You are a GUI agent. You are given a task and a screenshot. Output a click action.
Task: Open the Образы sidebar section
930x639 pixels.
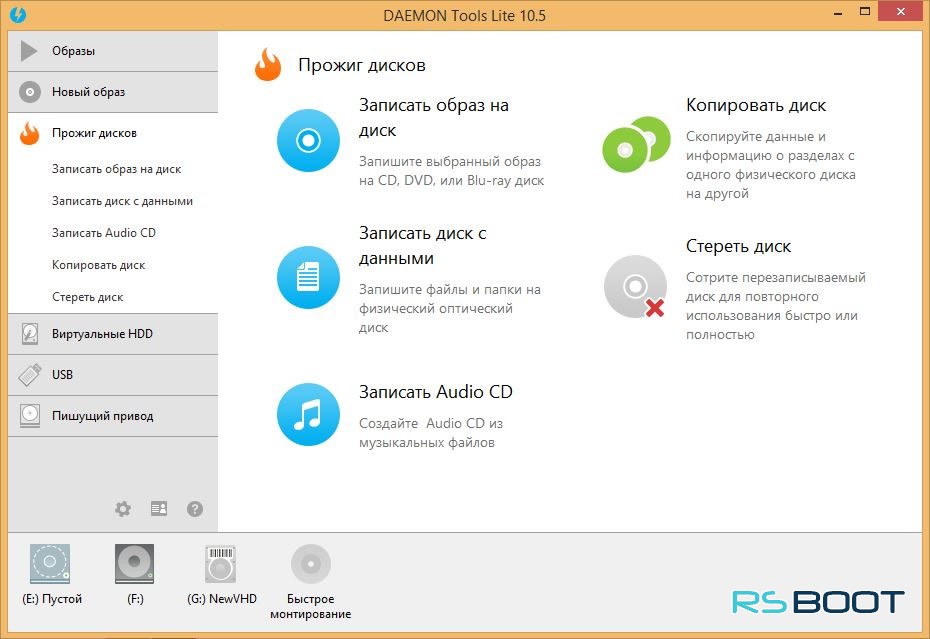coord(113,51)
